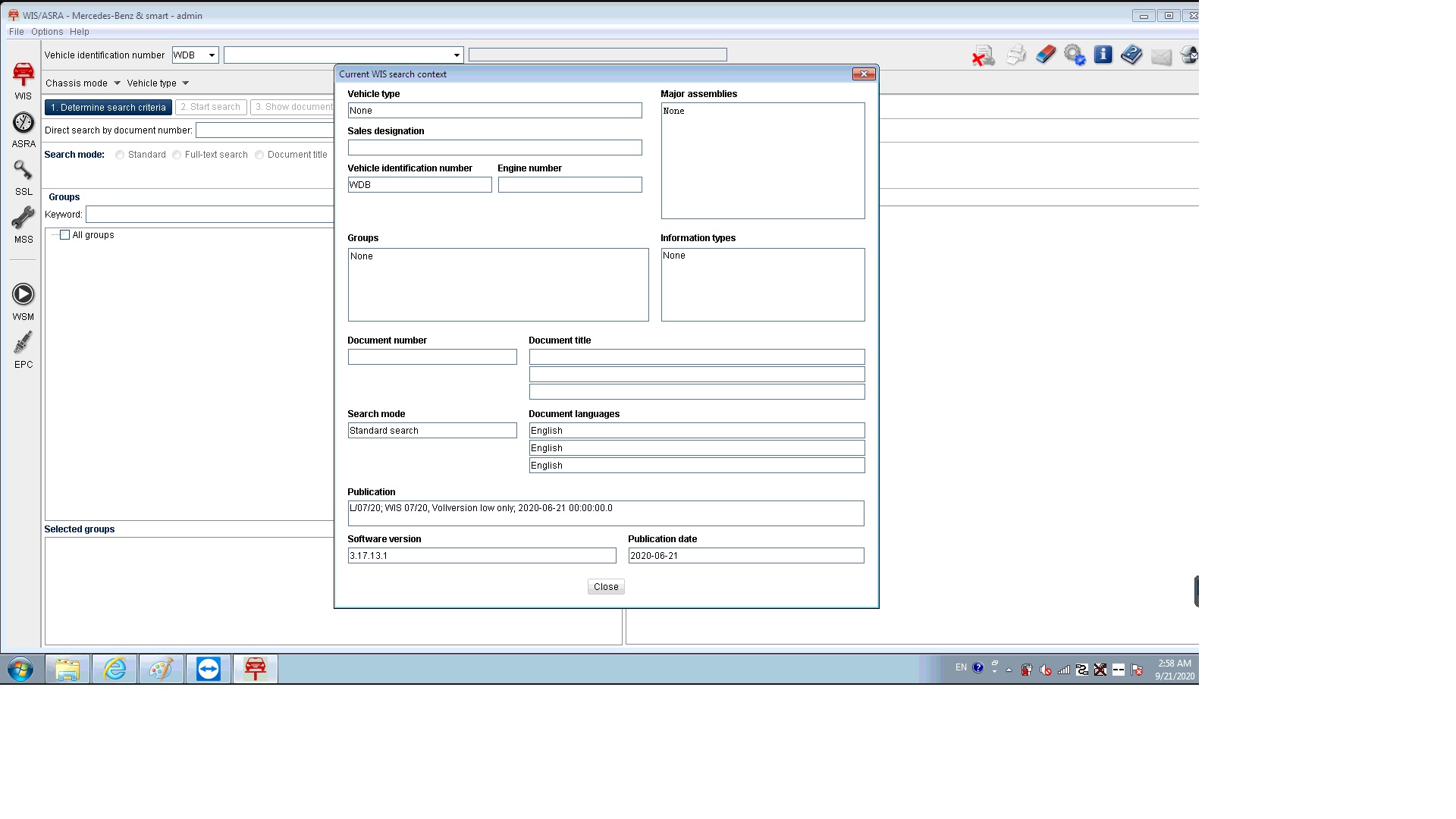The height and width of the screenshot is (819, 1456).
Task: Click the WIS/ASRA red car taskbar icon
Action: (255, 670)
